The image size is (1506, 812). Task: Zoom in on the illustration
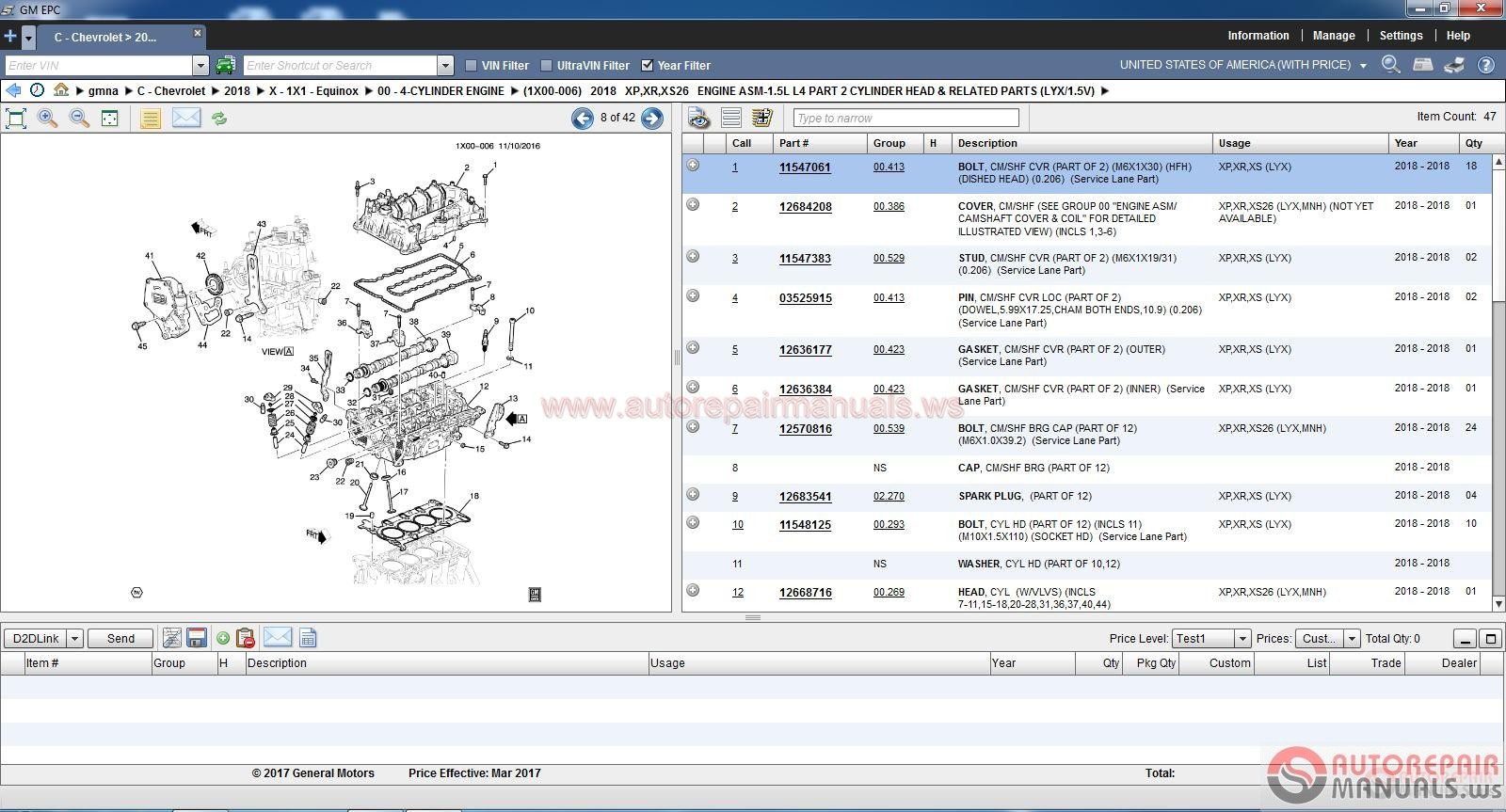click(48, 119)
